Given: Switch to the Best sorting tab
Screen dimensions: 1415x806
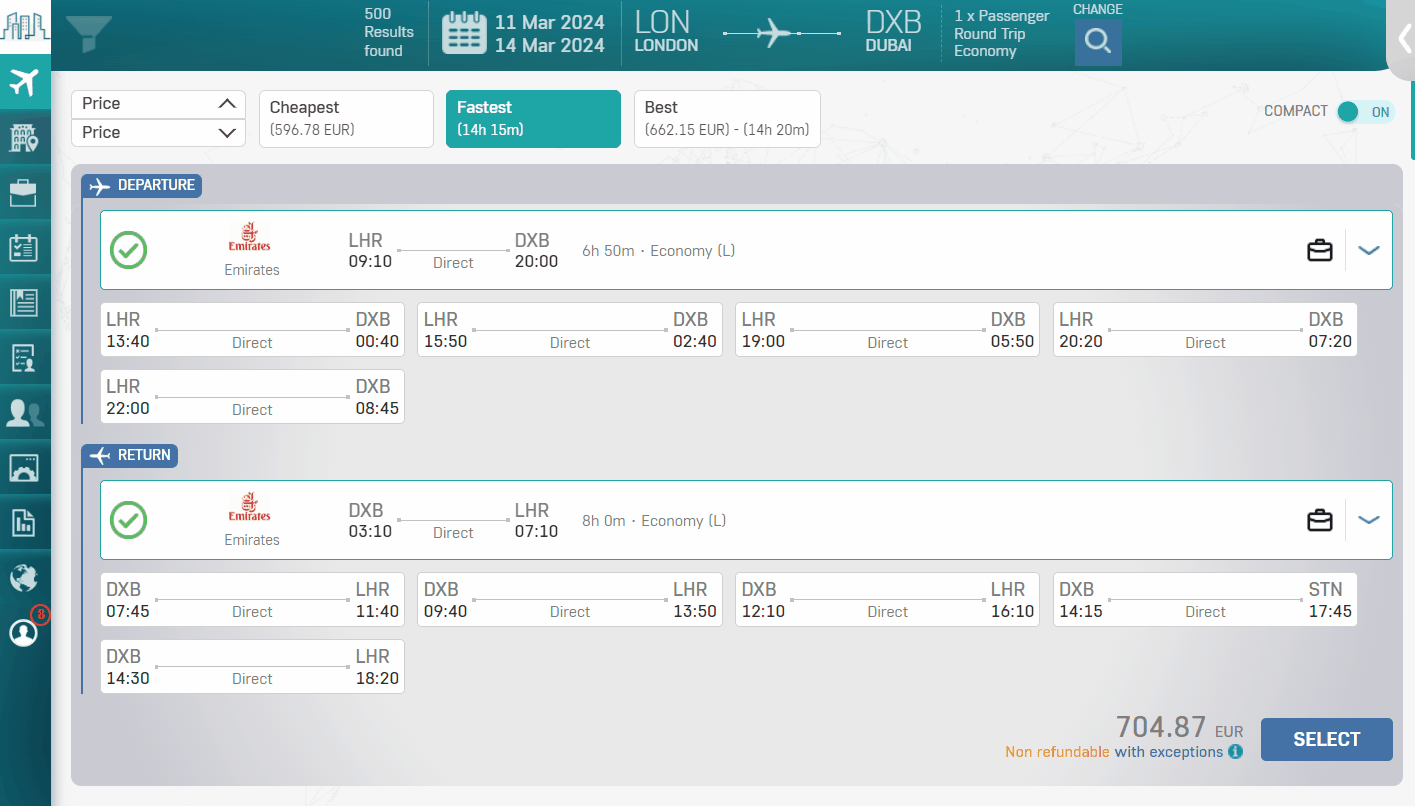Looking at the screenshot, I should tap(727, 118).
